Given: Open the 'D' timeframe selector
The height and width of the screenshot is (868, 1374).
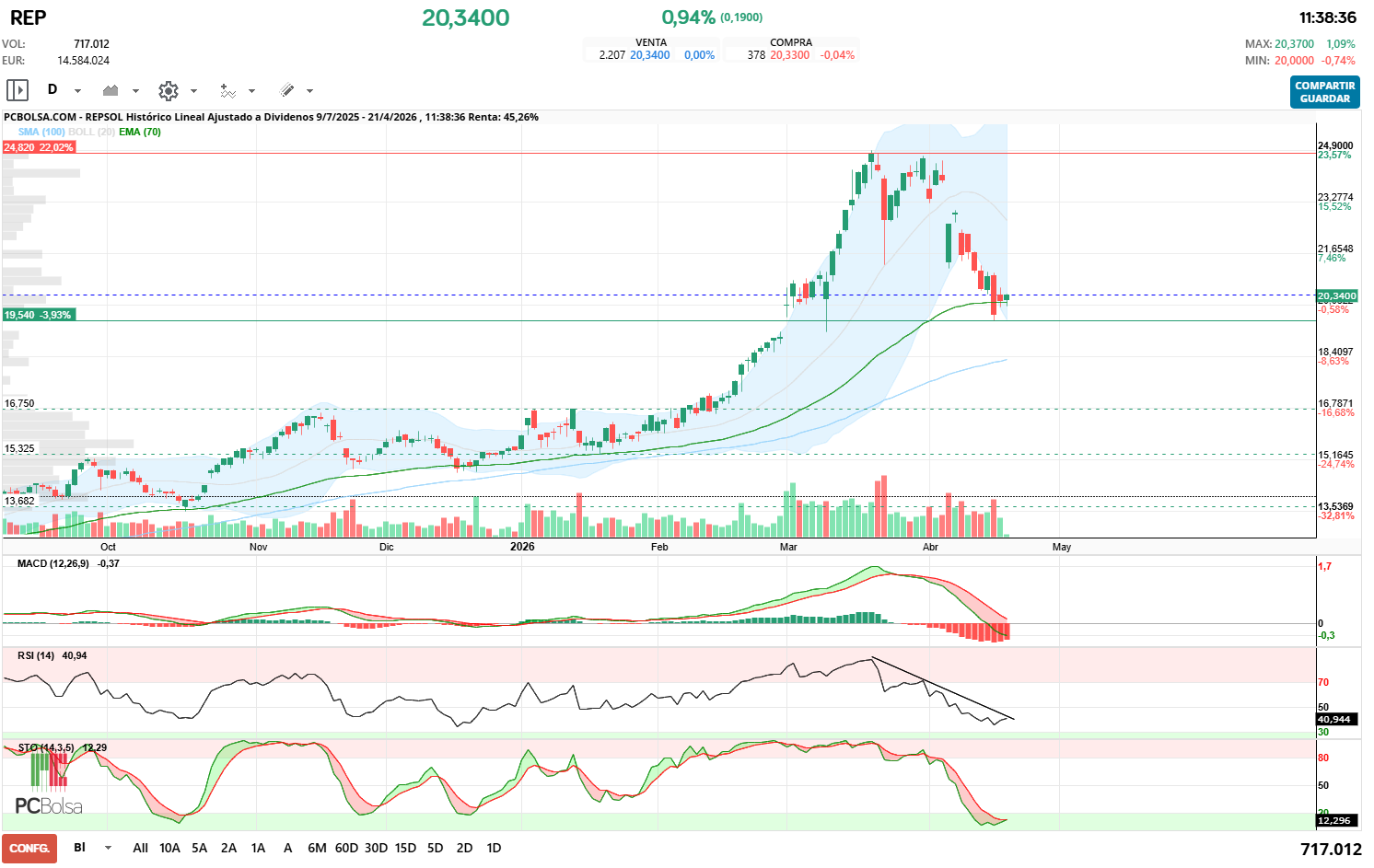Looking at the screenshot, I should point(52,90).
